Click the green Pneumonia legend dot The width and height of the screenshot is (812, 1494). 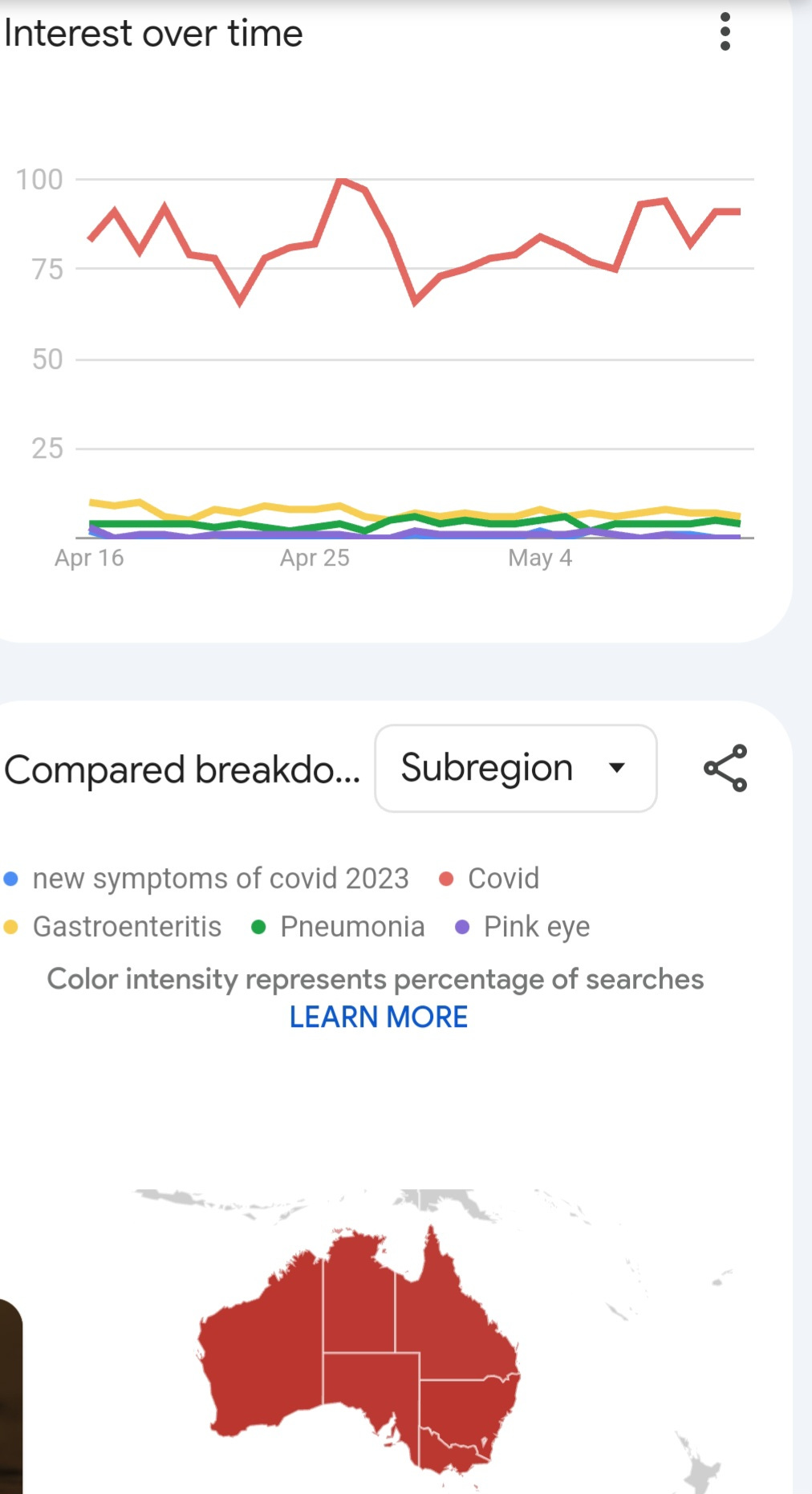(x=258, y=927)
